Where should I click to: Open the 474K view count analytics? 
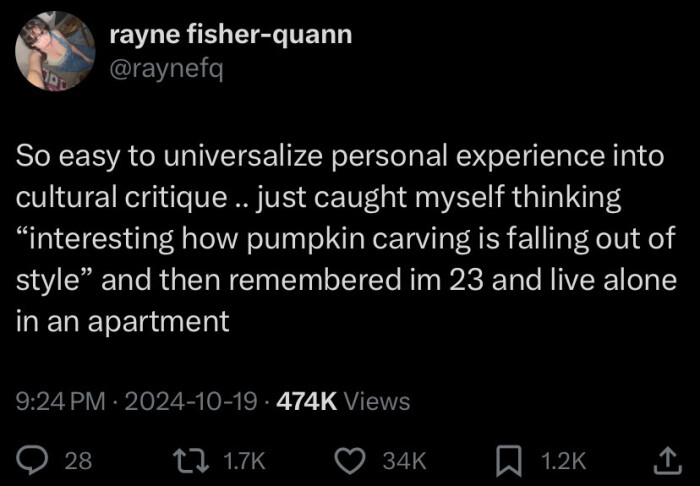pyautogui.click(x=305, y=401)
